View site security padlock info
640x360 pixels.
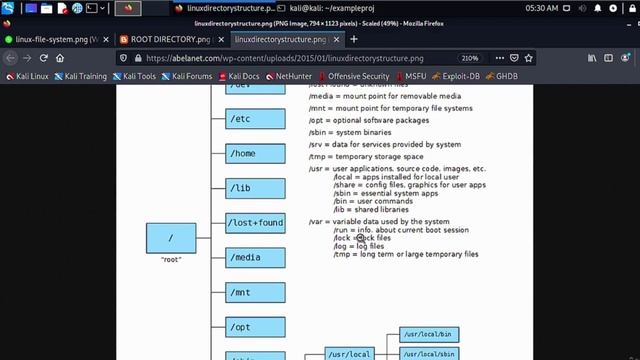click(x=138, y=58)
